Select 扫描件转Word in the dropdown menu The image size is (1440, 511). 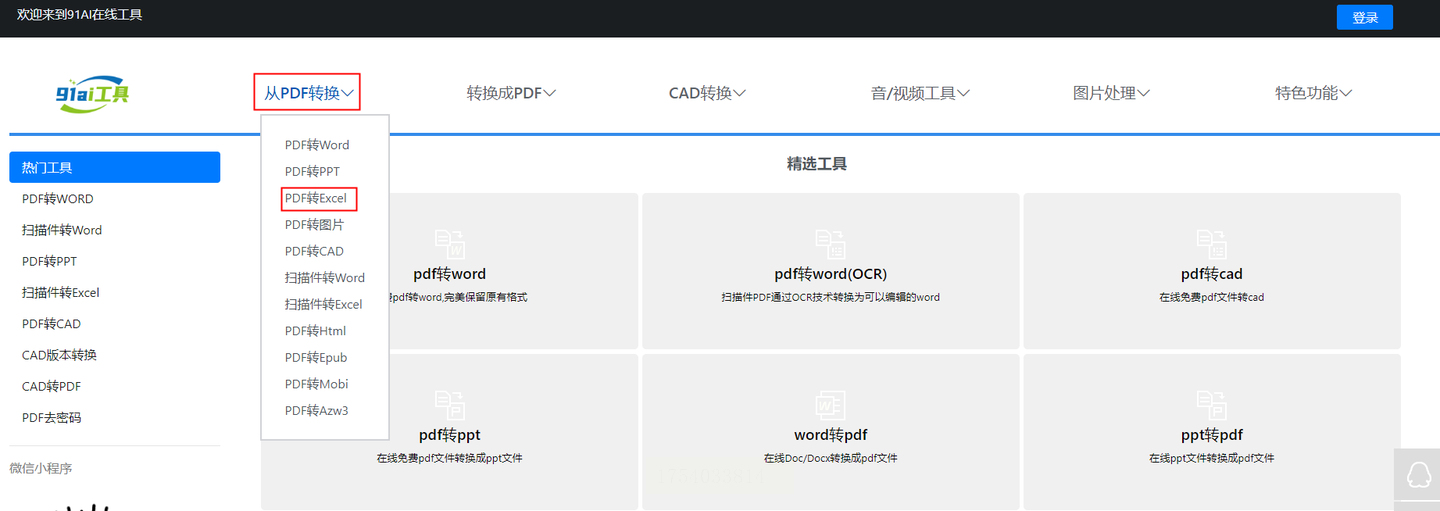[x=325, y=278]
